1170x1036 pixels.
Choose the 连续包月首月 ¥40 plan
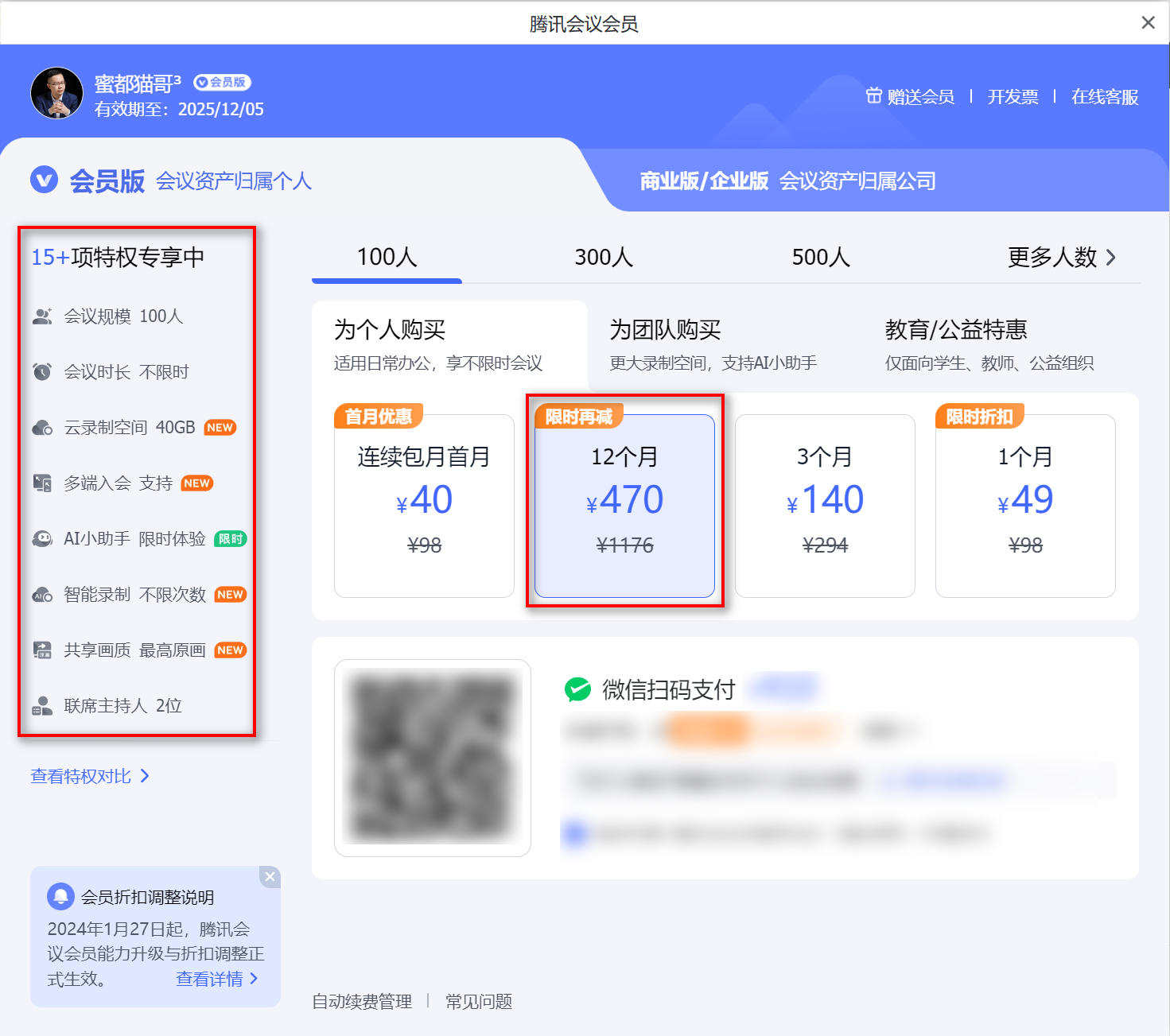point(424,506)
